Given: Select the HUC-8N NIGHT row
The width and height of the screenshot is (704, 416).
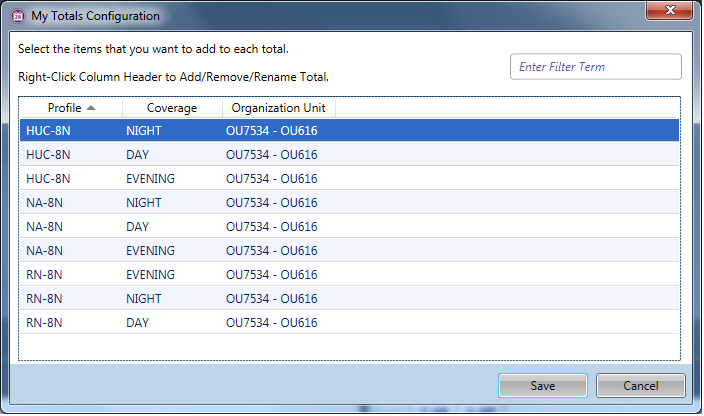Looking at the screenshot, I should tap(349, 131).
